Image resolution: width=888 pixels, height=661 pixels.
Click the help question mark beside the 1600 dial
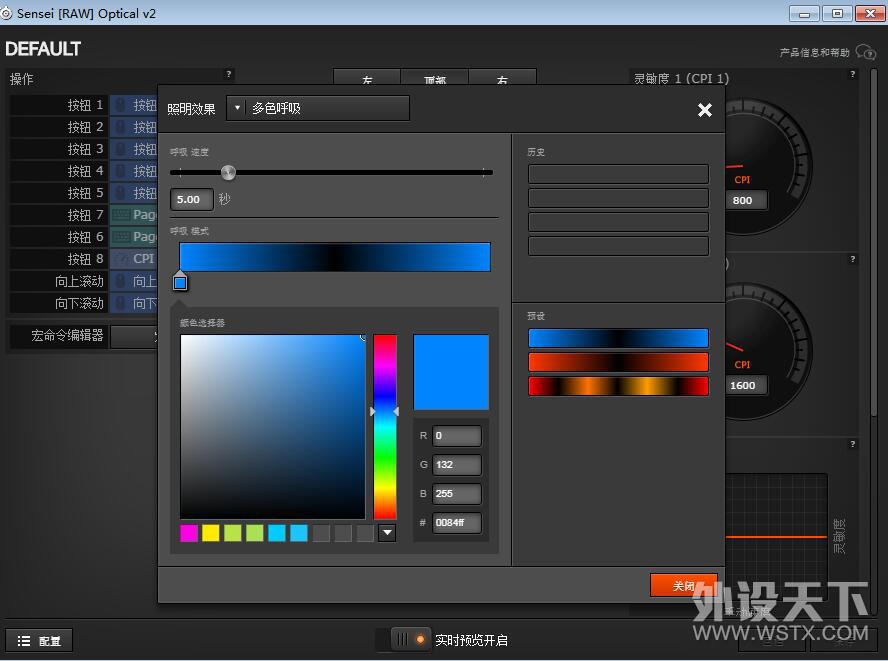pyautogui.click(x=852, y=259)
